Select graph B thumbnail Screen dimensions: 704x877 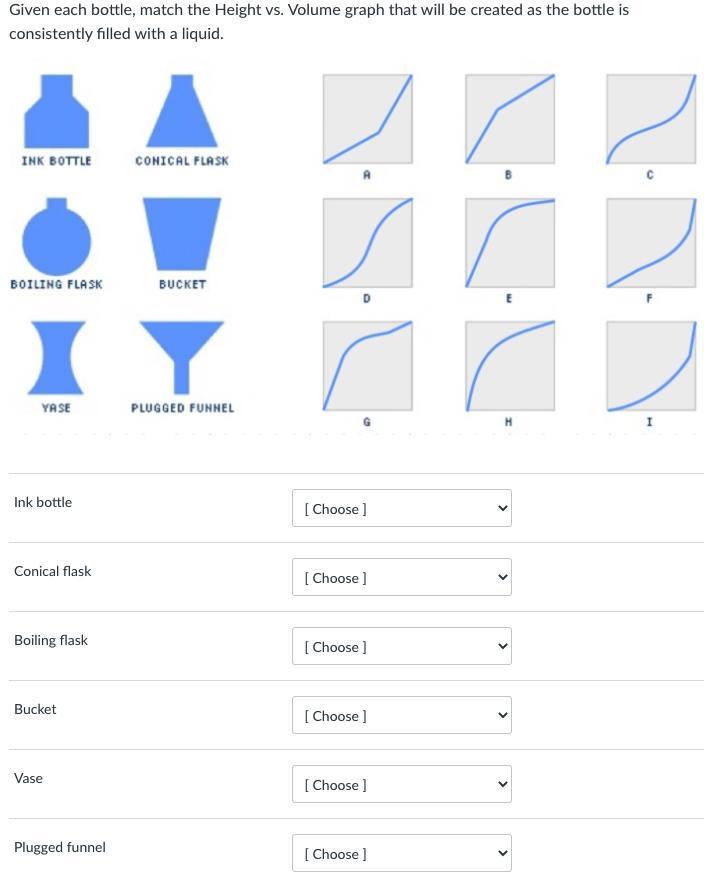click(510, 119)
